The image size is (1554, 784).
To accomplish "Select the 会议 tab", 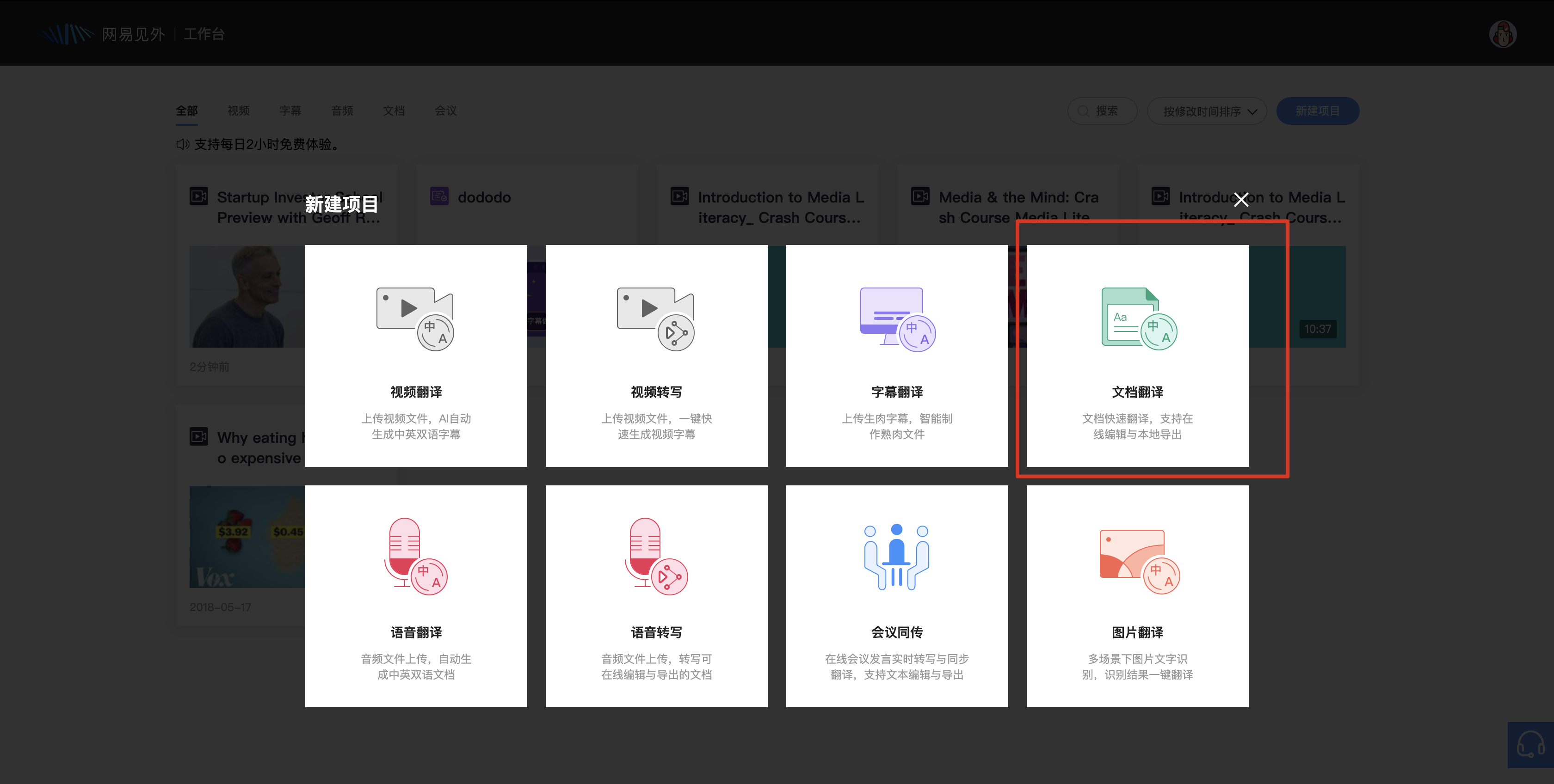I will click(x=445, y=111).
